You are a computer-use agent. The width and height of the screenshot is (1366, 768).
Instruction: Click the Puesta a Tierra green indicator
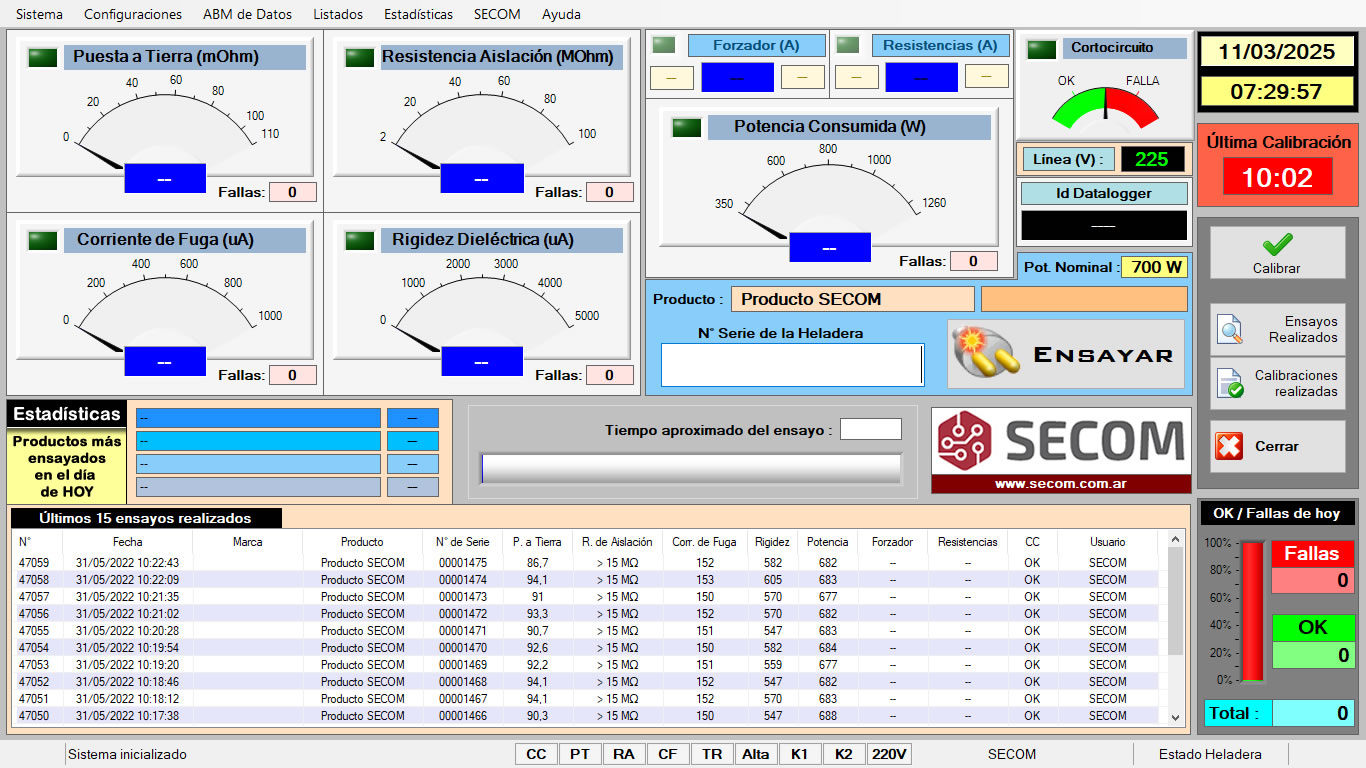[x=43, y=57]
